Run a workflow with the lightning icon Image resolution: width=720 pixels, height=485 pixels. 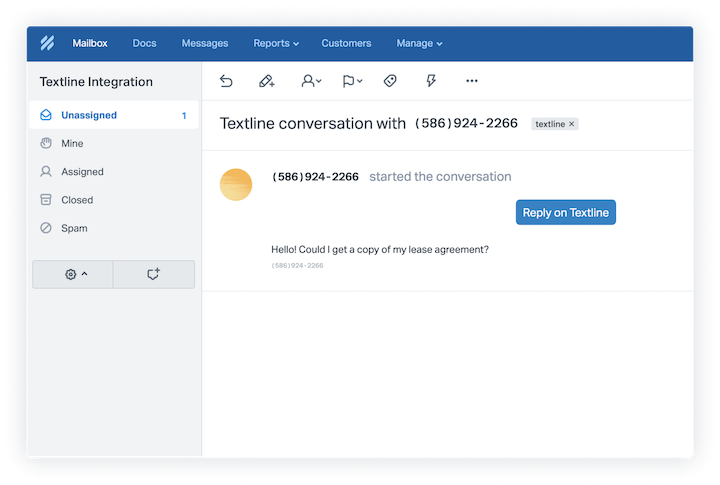431,81
